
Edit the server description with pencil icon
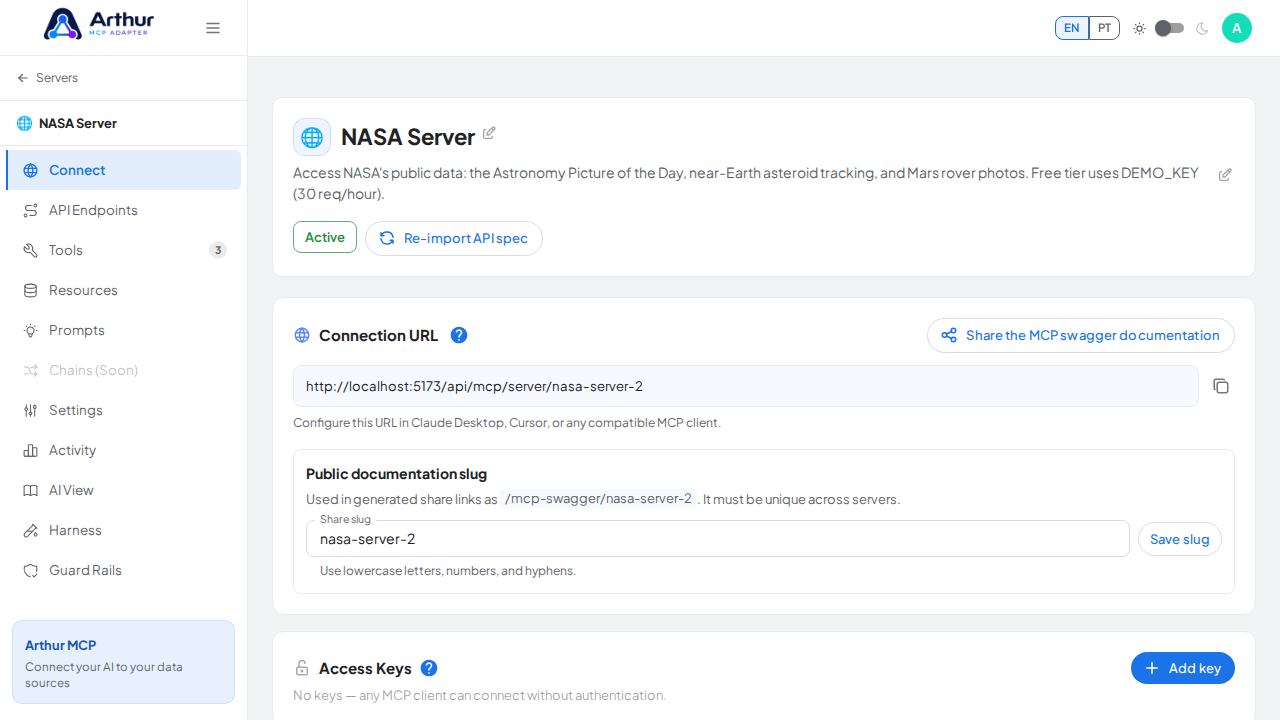(x=1225, y=175)
